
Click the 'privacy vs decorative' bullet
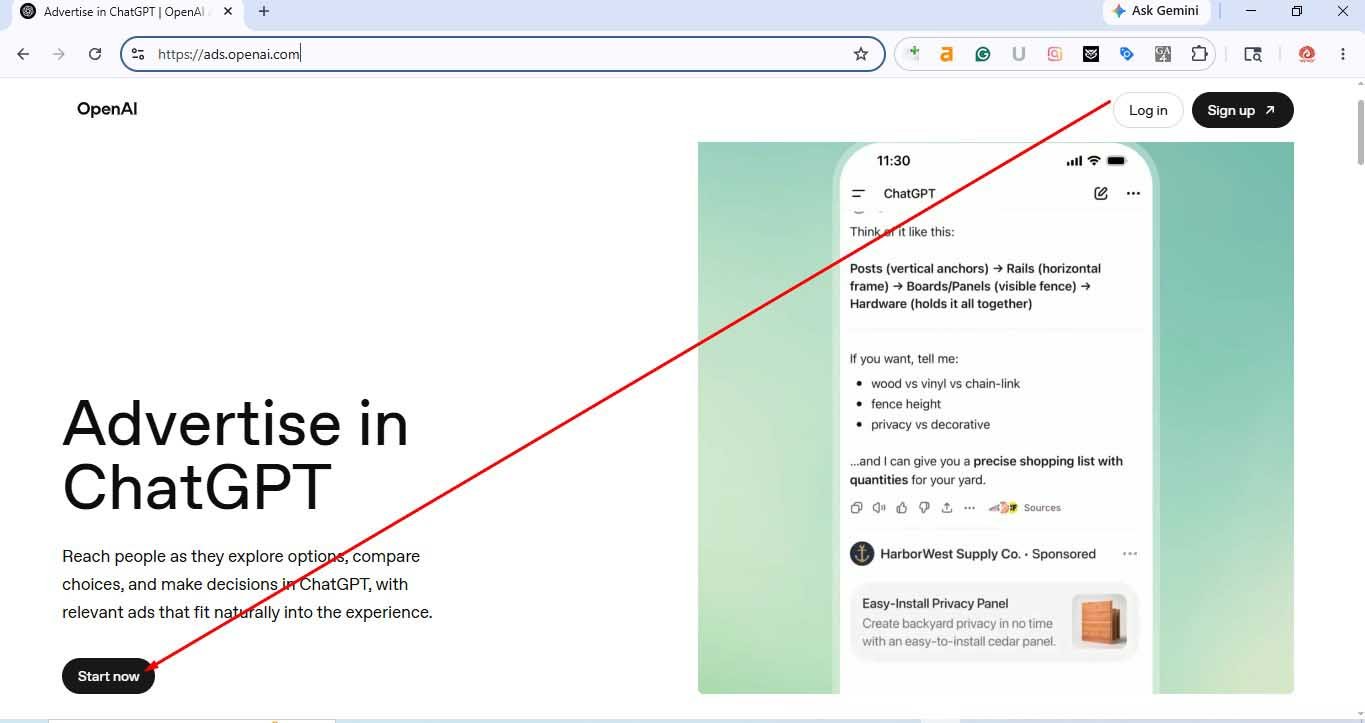click(930, 424)
